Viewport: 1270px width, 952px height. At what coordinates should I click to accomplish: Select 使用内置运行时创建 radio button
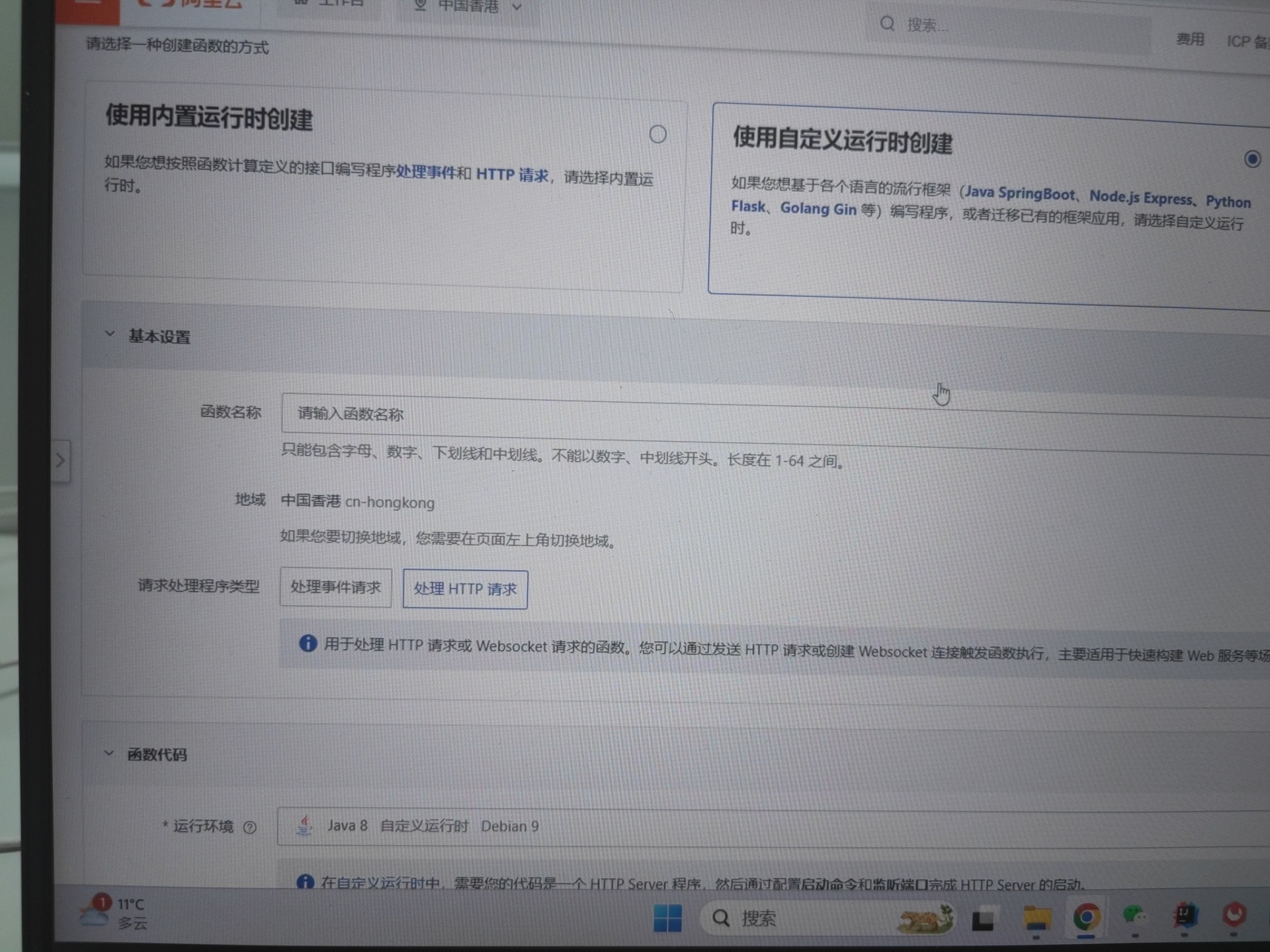point(657,135)
